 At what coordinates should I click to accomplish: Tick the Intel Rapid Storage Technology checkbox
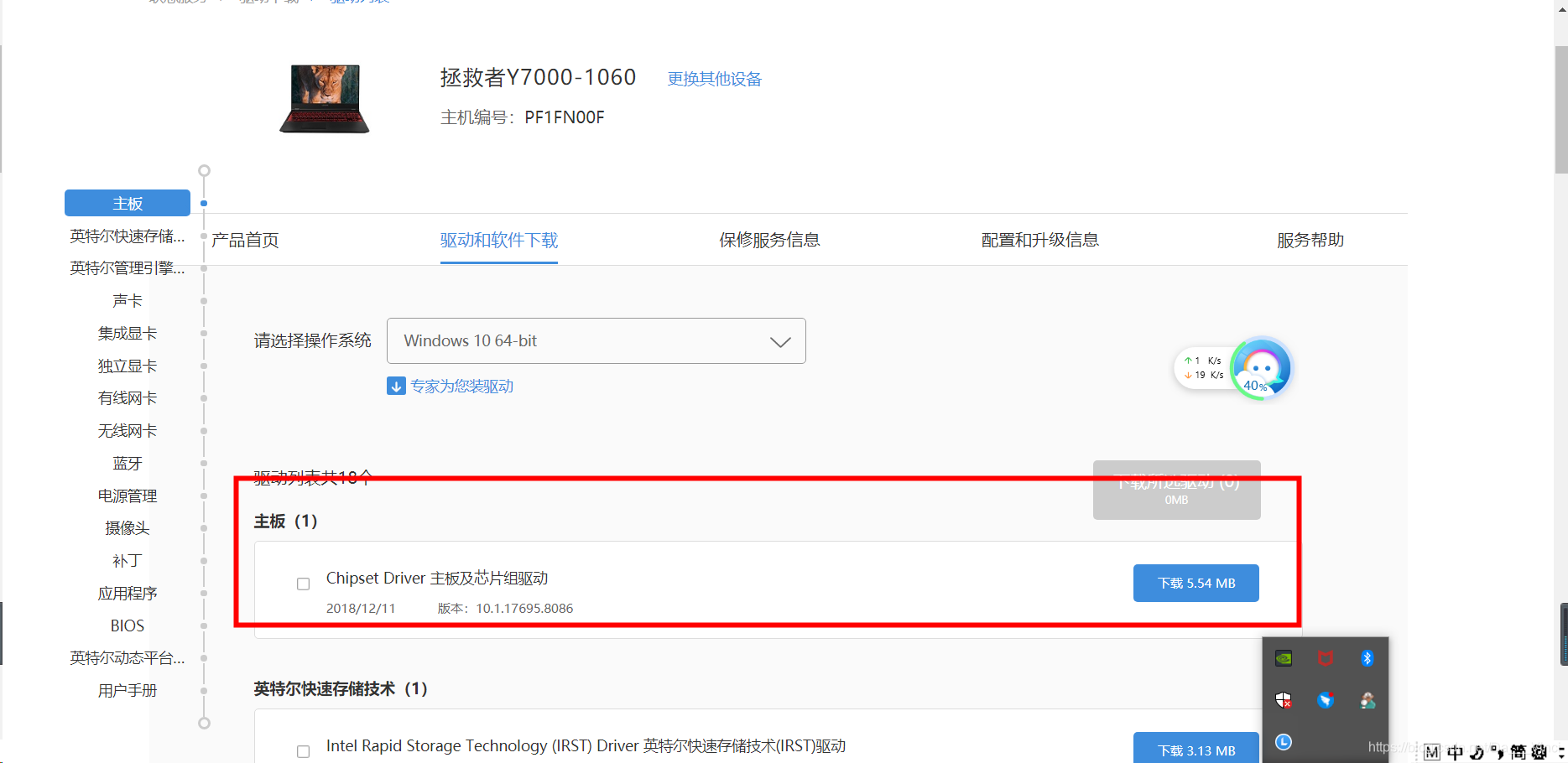tap(303, 751)
